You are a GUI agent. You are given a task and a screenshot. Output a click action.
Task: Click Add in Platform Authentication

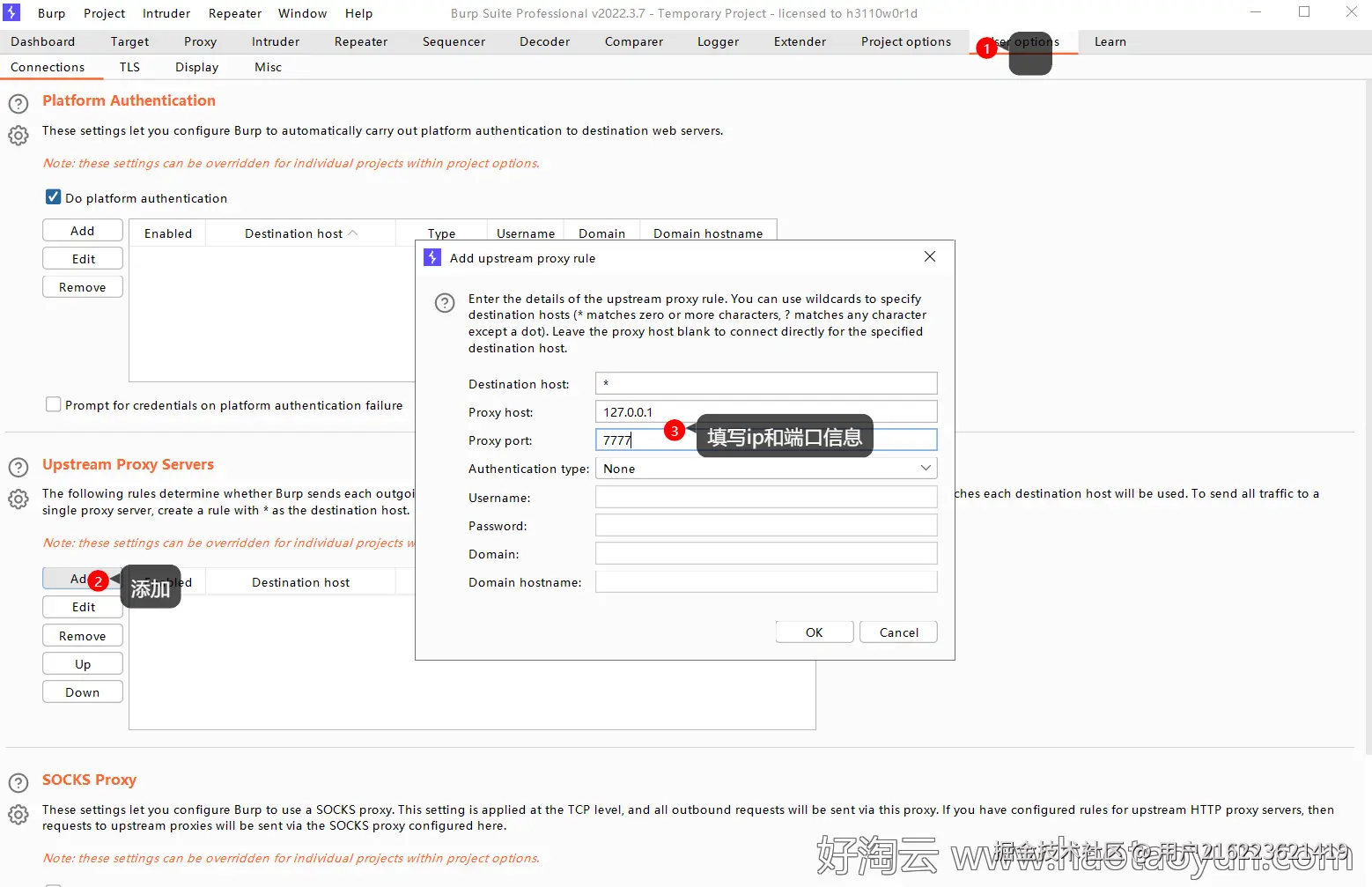tap(83, 231)
